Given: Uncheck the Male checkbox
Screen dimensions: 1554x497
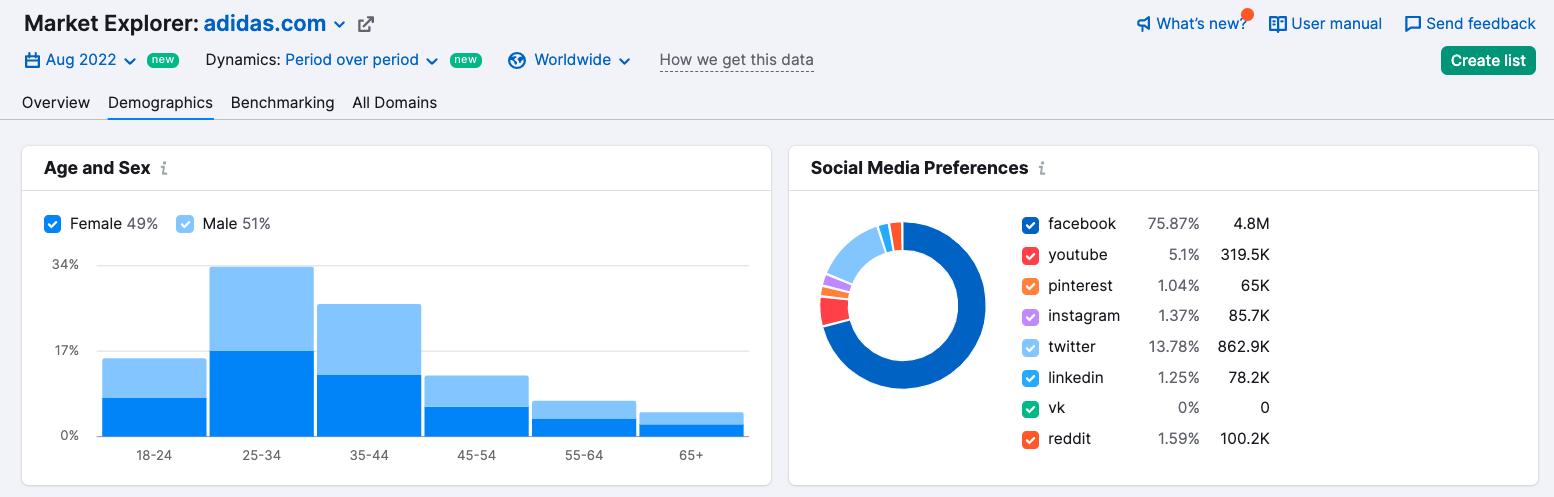Looking at the screenshot, I should (185, 224).
